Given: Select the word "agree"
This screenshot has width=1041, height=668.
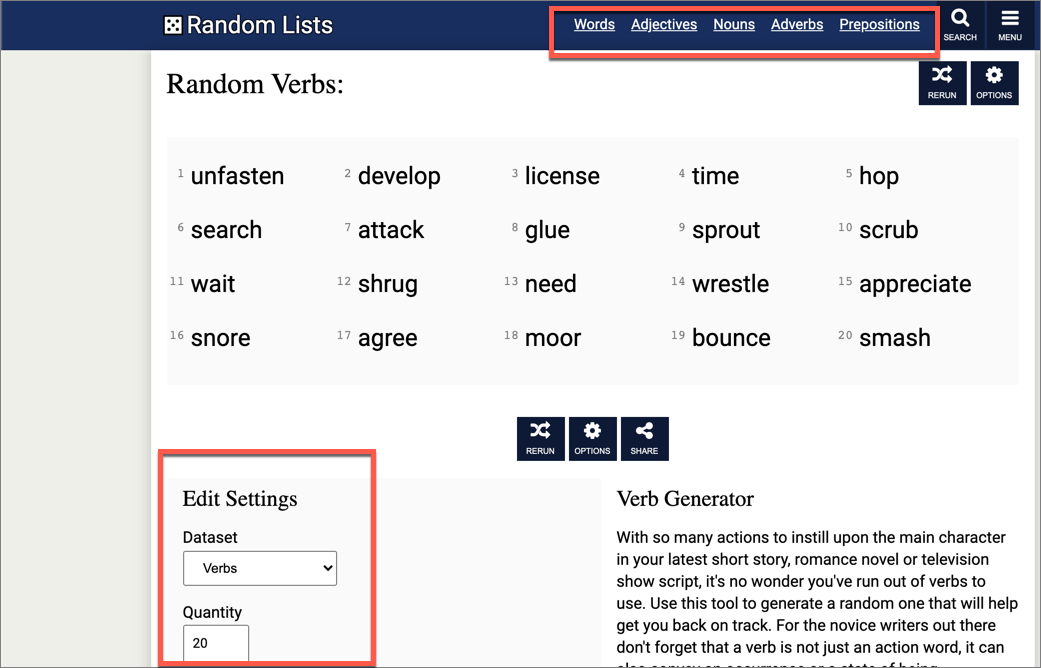Looking at the screenshot, I should (x=388, y=339).
